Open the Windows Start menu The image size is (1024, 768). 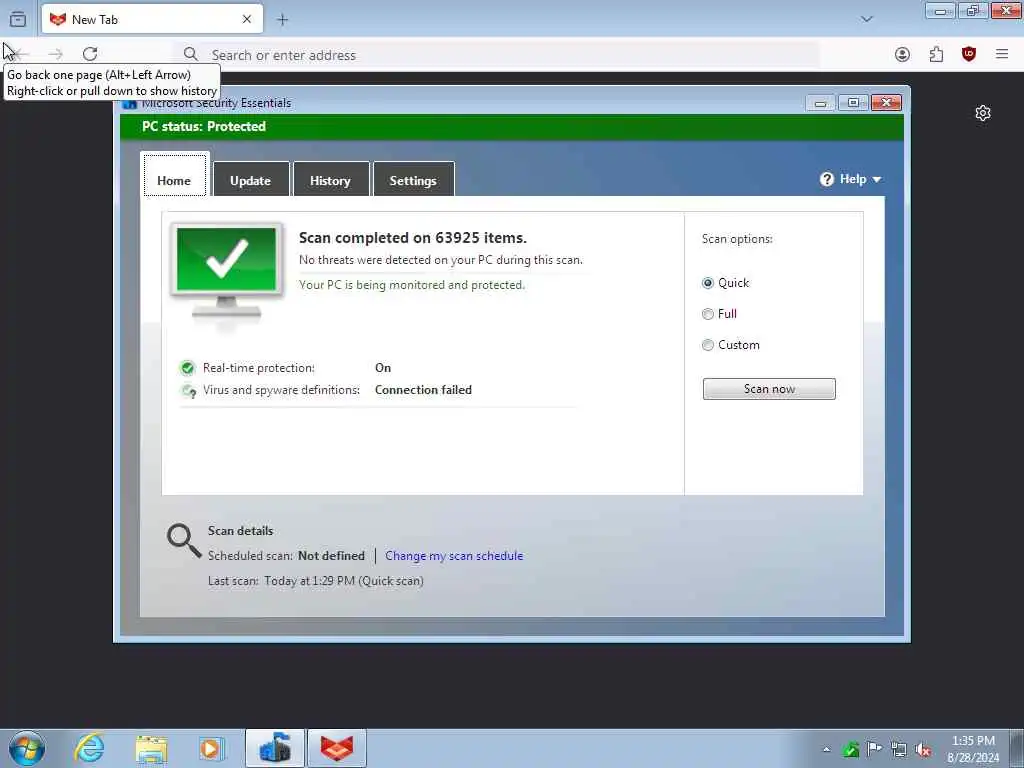(x=27, y=748)
